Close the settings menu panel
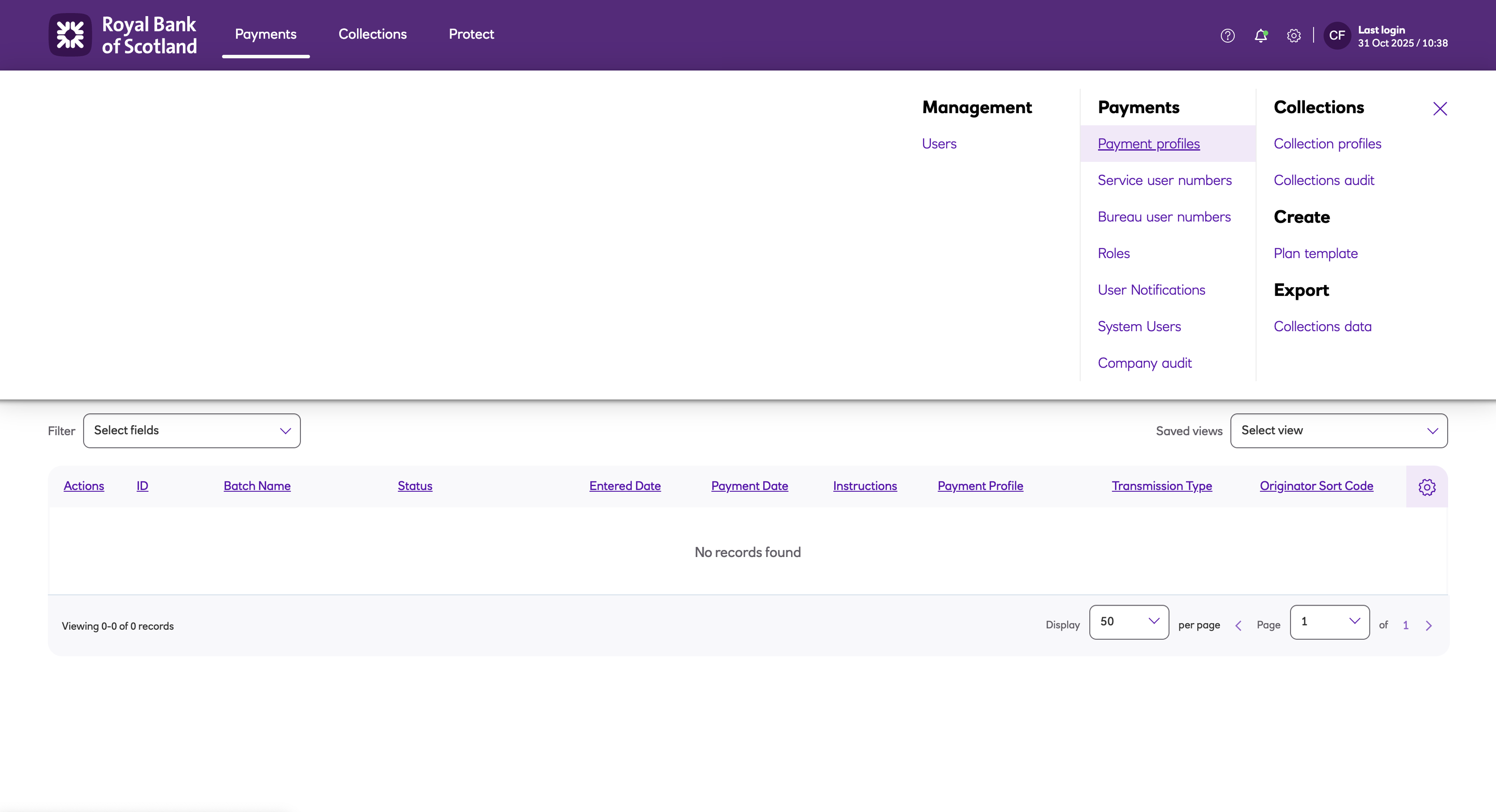 click(1440, 108)
